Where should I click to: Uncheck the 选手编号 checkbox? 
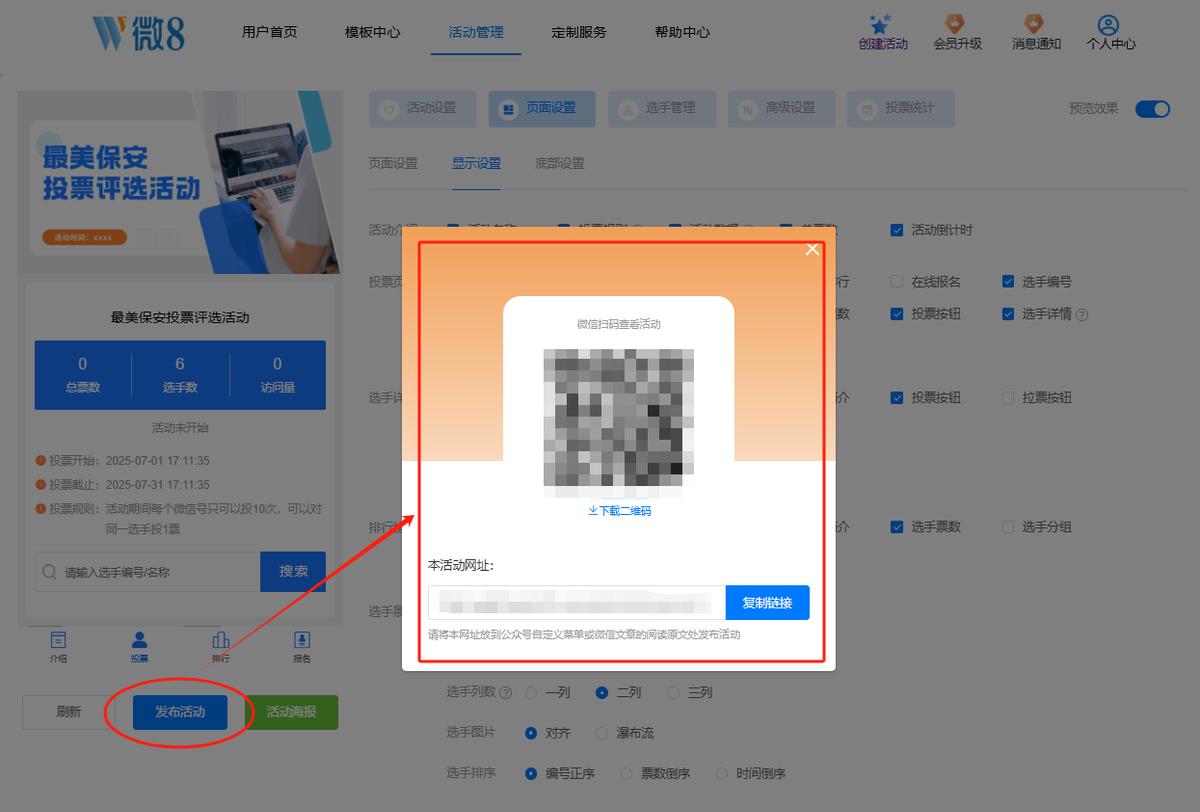(x=1008, y=282)
